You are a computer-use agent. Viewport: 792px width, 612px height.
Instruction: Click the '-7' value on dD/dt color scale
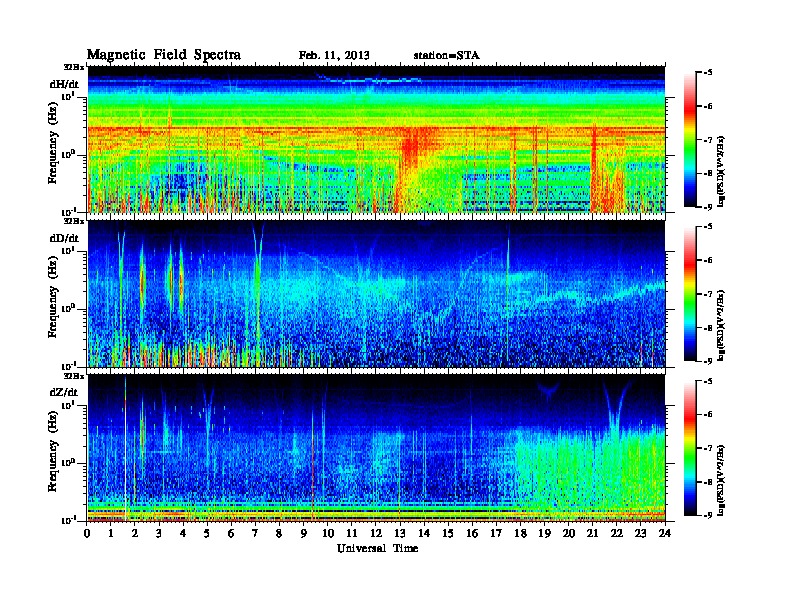click(x=708, y=294)
